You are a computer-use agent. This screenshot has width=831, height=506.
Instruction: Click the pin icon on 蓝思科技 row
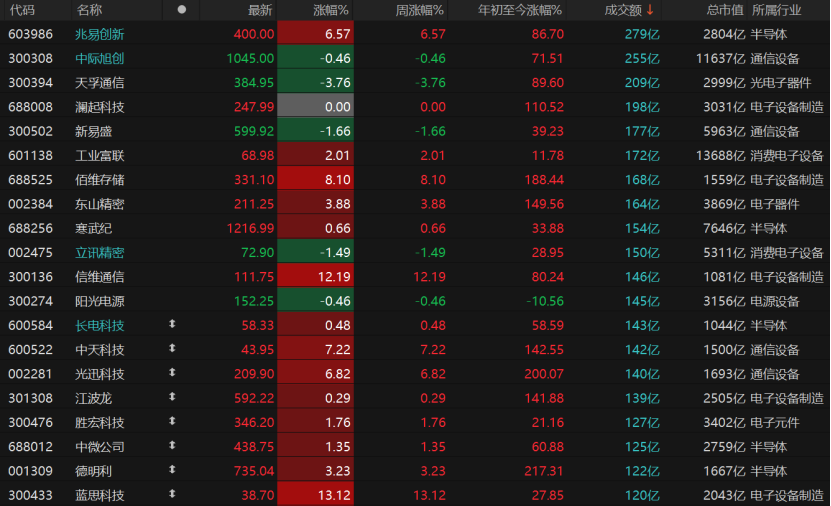tap(172, 494)
